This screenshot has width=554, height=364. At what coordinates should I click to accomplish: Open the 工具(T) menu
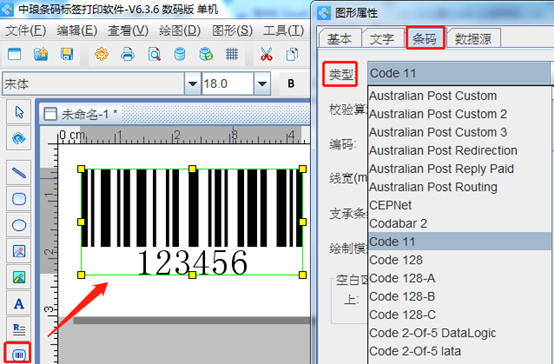coord(283,31)
